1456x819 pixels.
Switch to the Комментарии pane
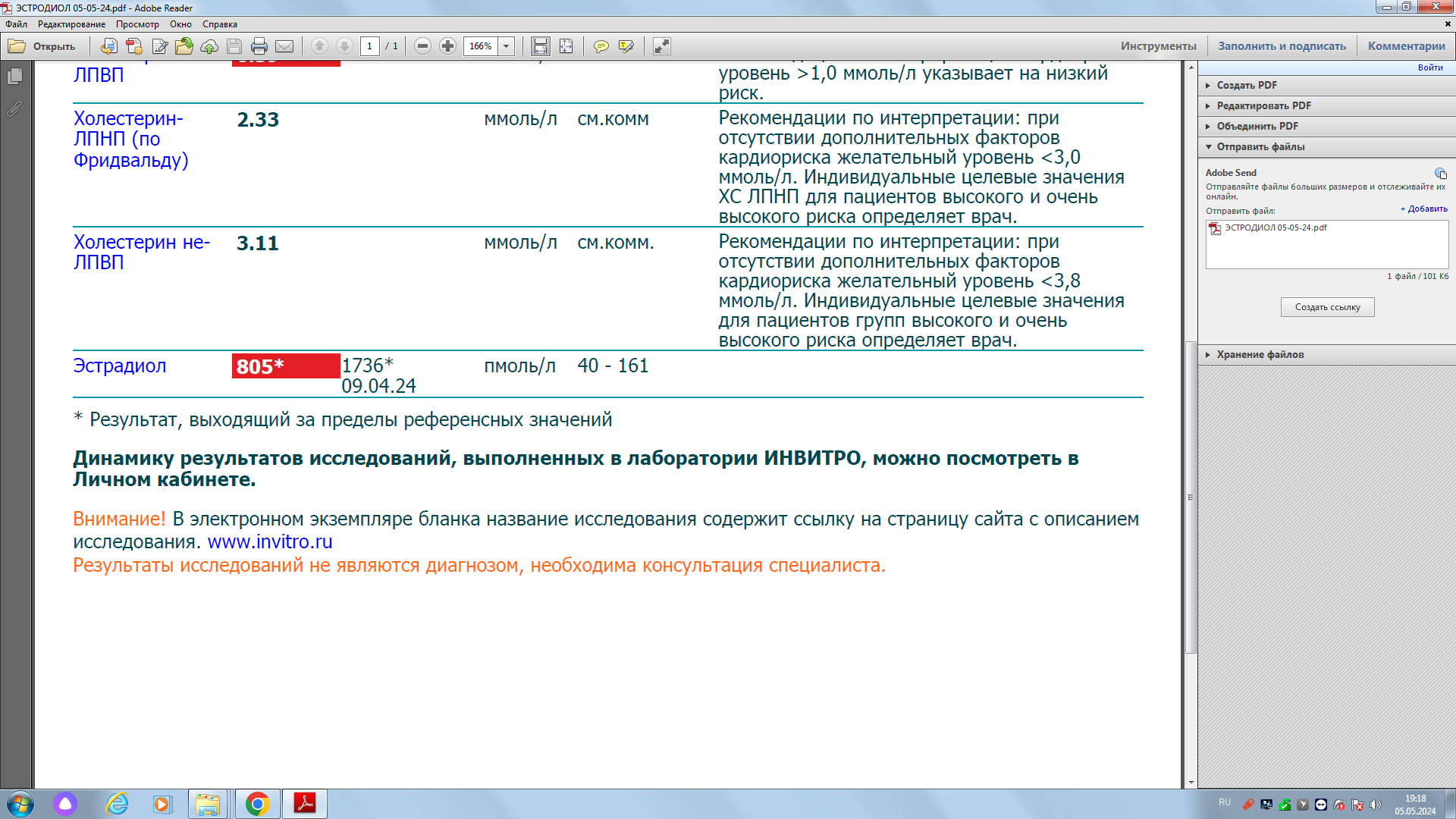click(1406, 46)
